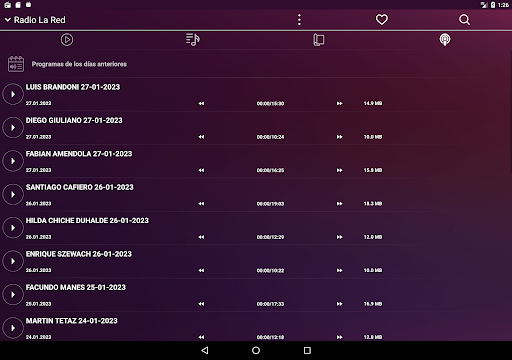Play LUIS BRANDONI 27-01-2023 episode
The width and height of the screenshot is (512, 360).
tap(13, 94)
